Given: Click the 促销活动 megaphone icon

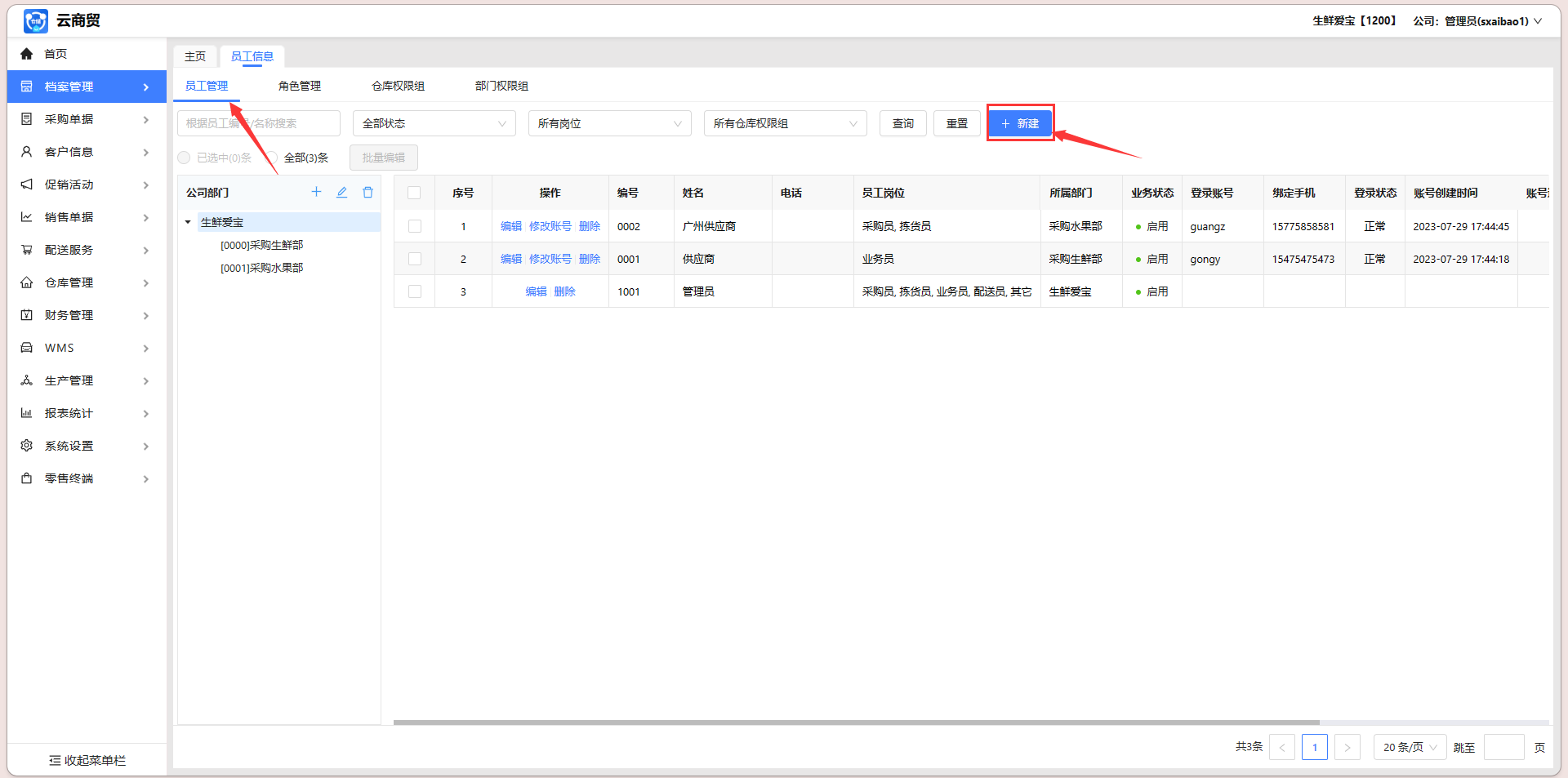Looking at the screenshot, I should (x=27, y=184).
